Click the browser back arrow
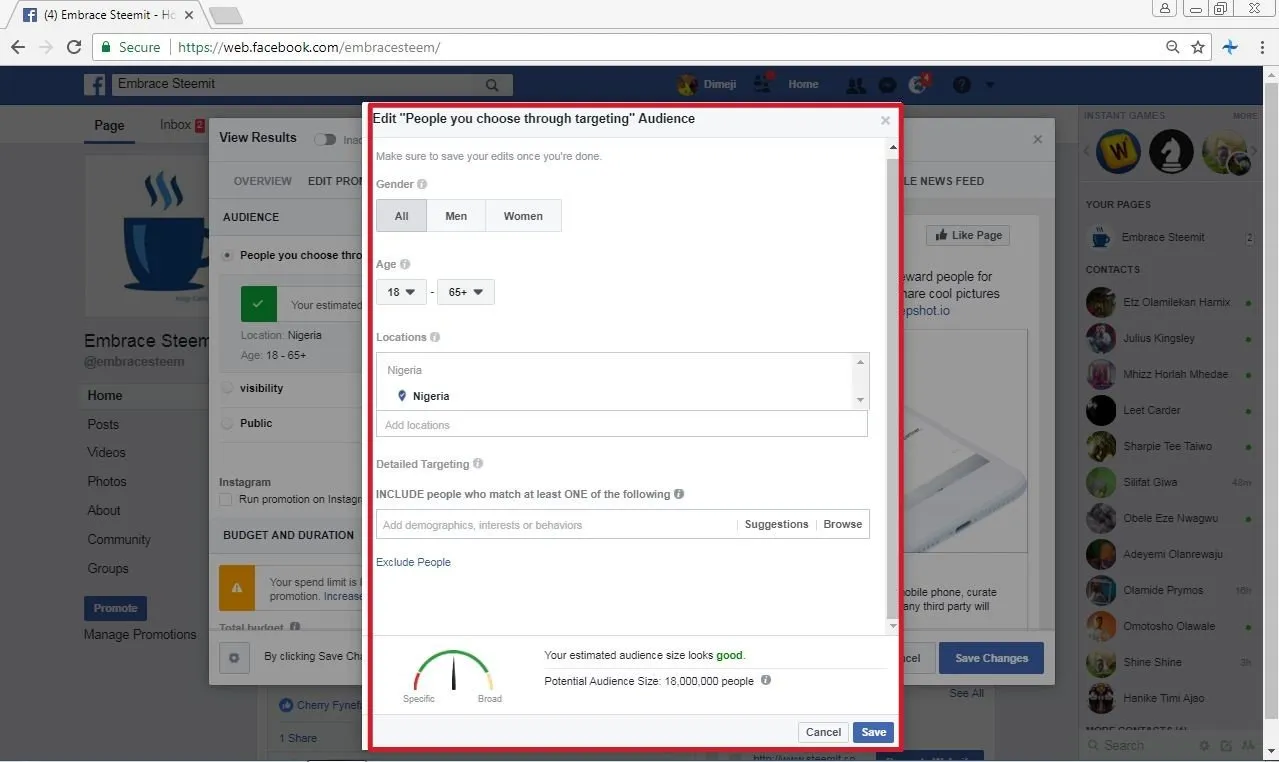Viewport: 1279px width, 762px height. [18, 47]
